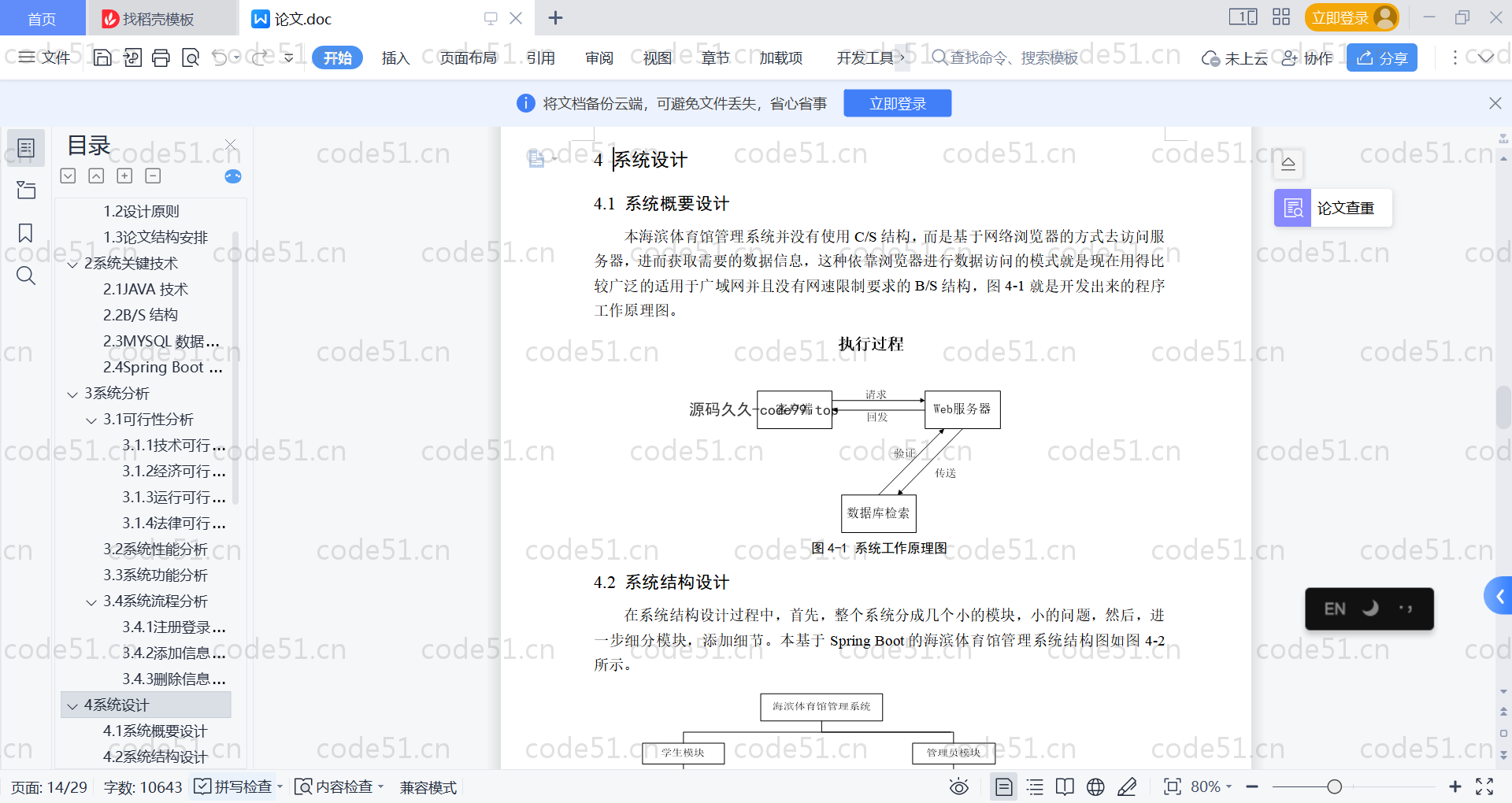Switch to Outline view icon in status bar
The height and width of the screenshot is (803, 1512).
tap(1035, 786)
